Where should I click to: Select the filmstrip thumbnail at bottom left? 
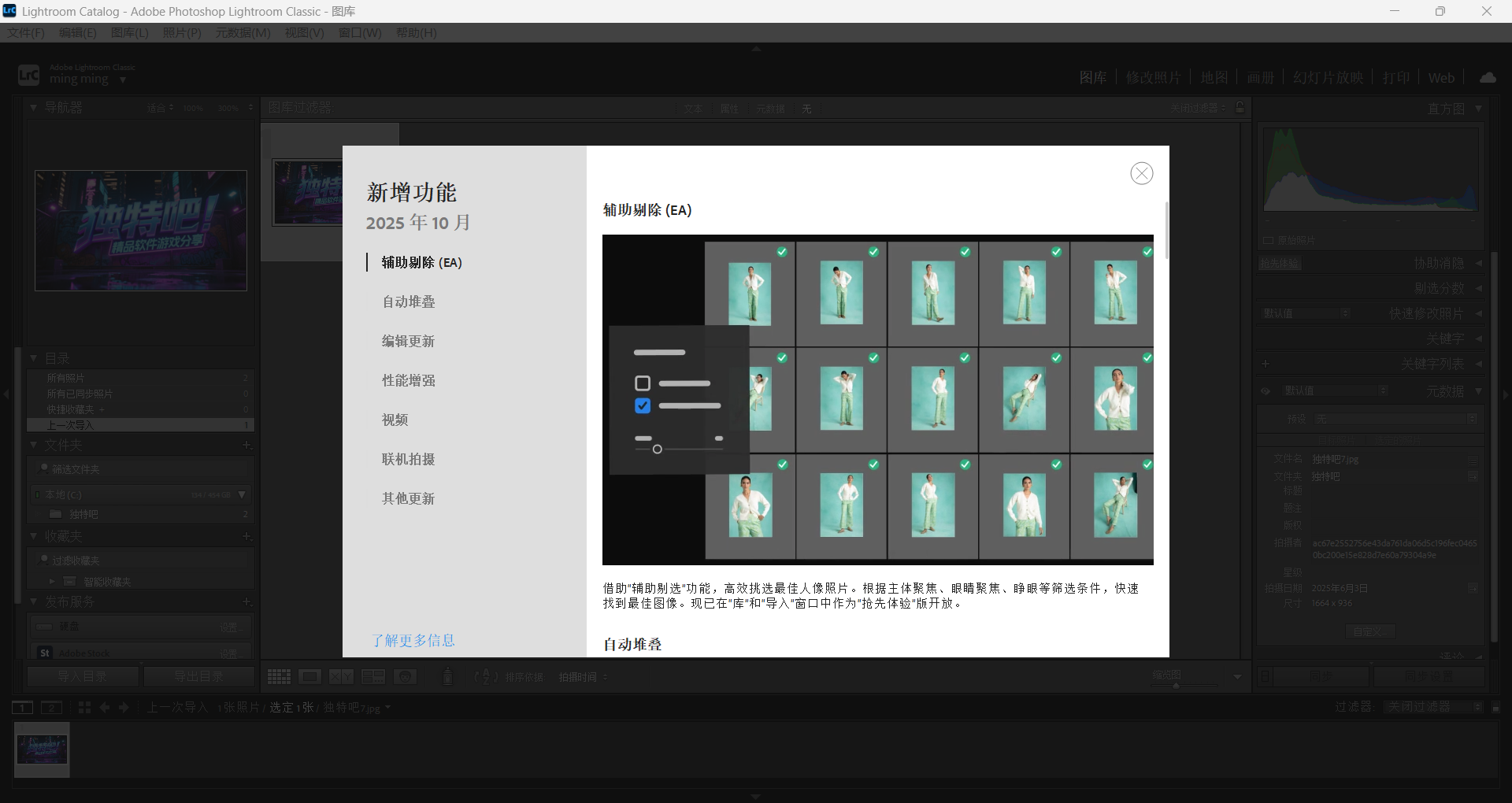pos(41,749)
